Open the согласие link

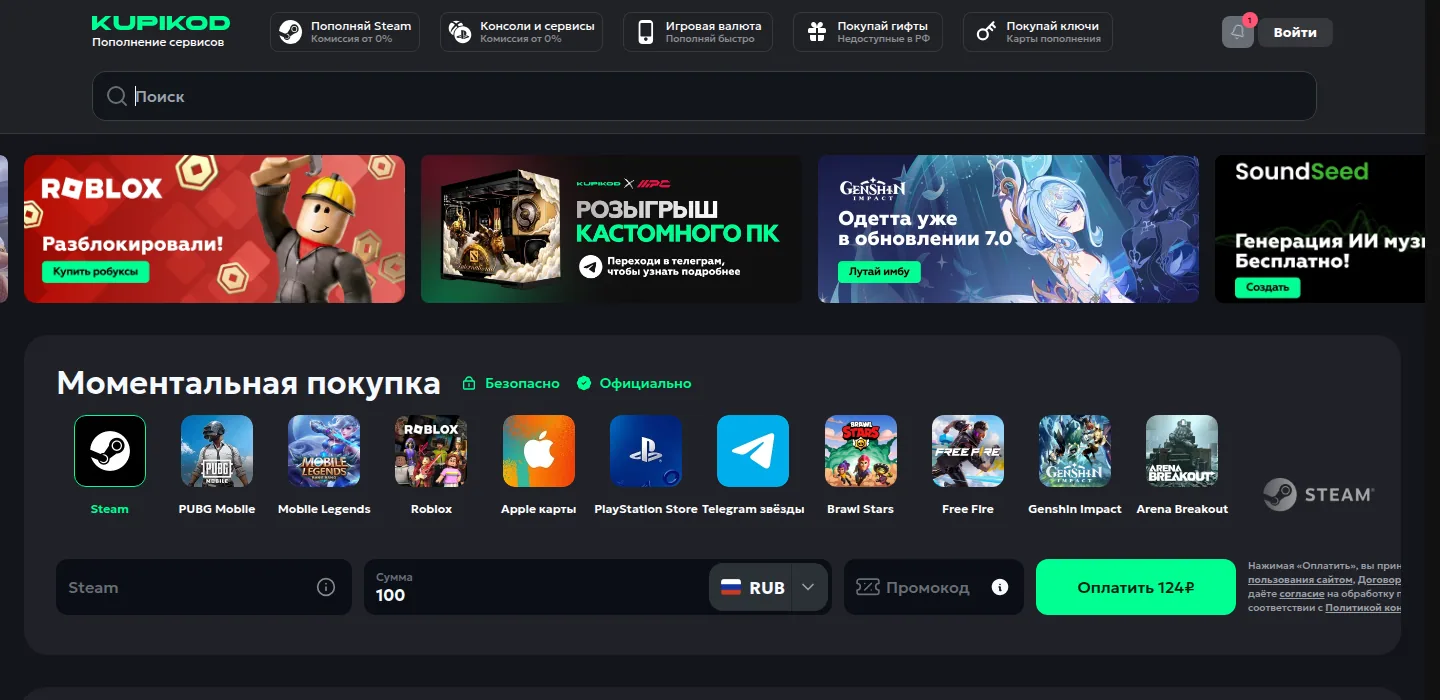[1302, 594]
